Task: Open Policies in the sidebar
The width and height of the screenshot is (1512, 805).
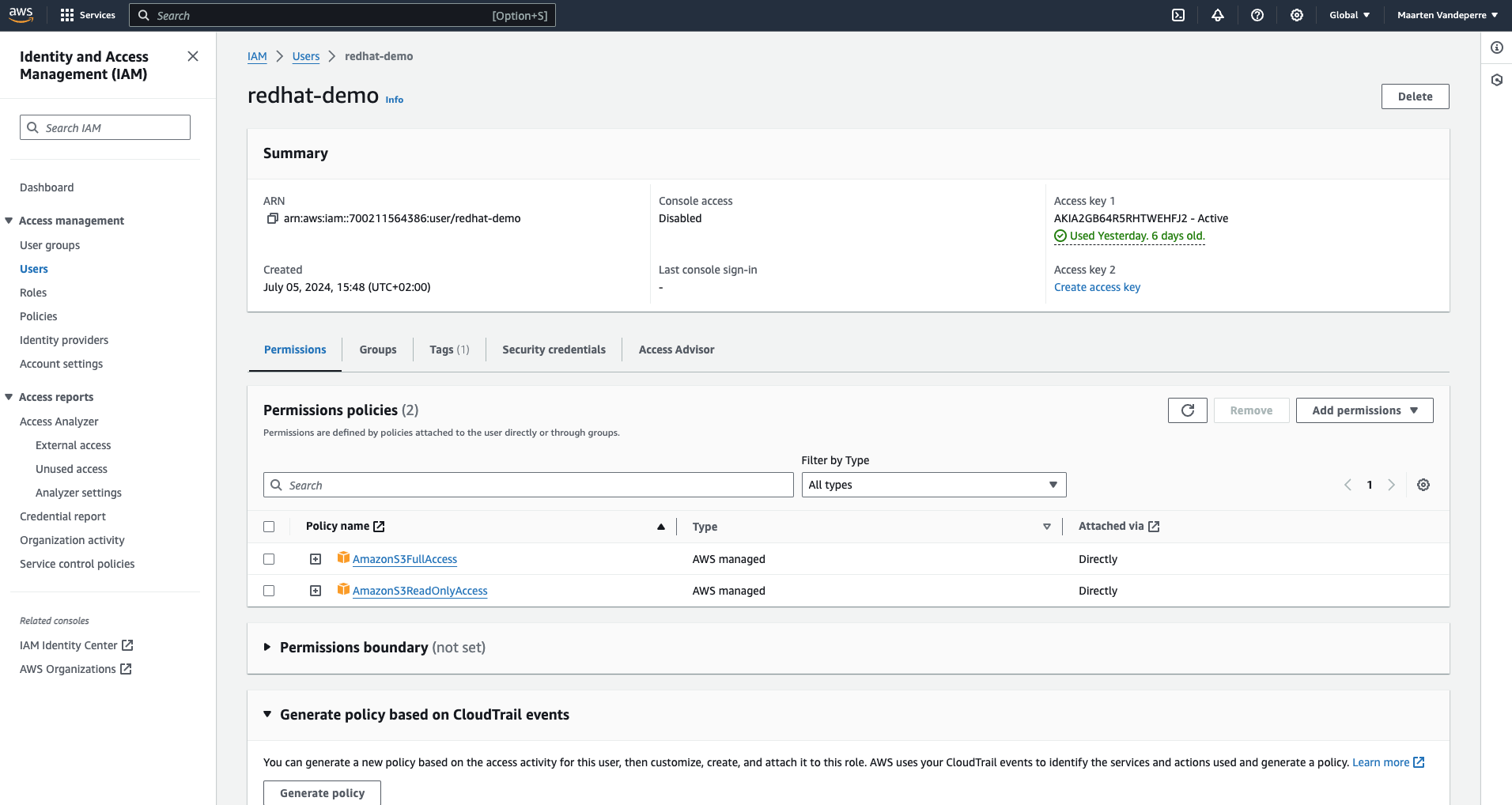Action: click(x=39, y=316)
